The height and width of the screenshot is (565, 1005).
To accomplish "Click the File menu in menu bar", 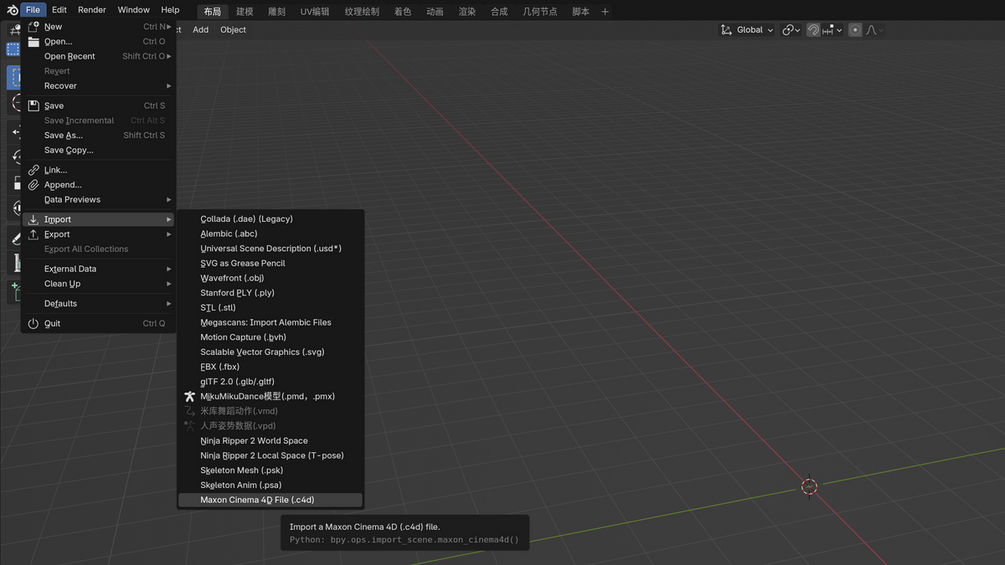I will coord(33,10).
